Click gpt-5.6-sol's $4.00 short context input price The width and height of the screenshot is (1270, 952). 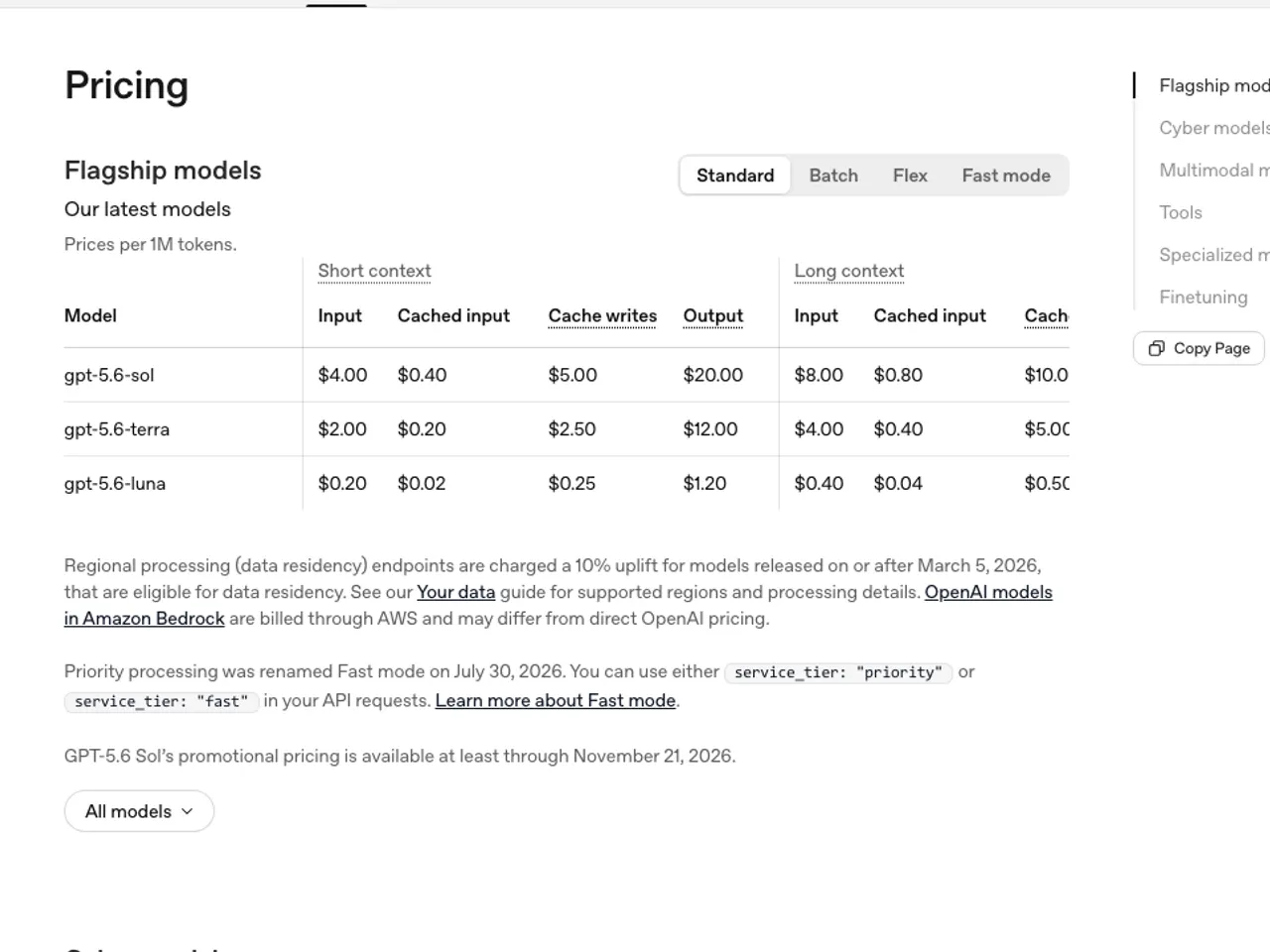342,375
